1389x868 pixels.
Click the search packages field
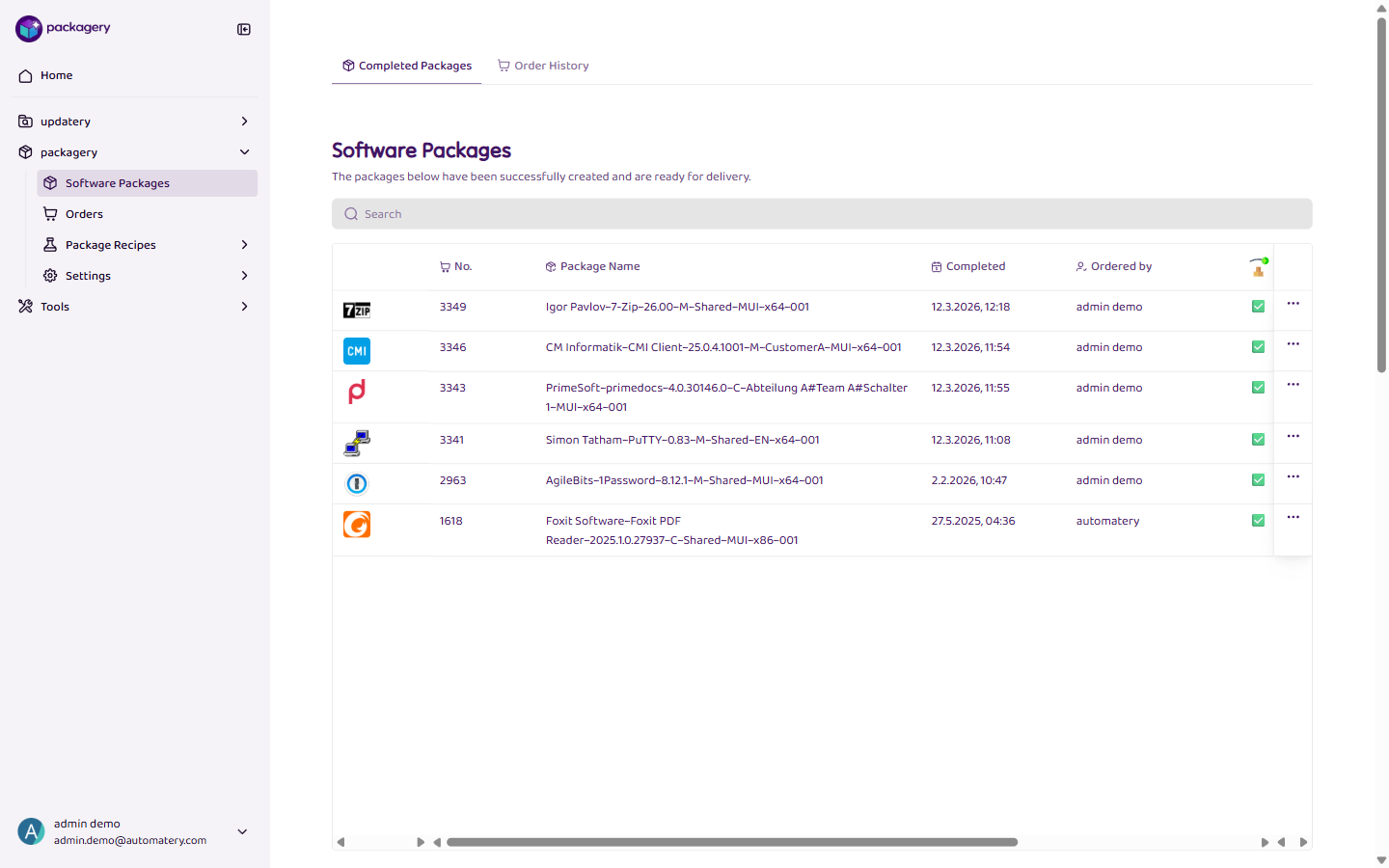click(821, 213)
